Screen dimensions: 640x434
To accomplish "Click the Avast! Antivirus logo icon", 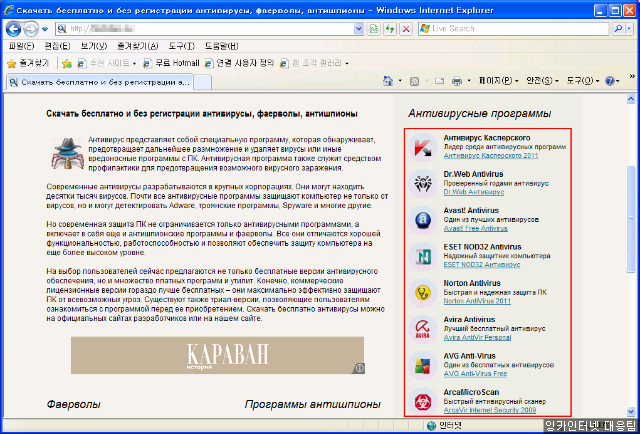I will pyautogui.click(x=422, y=220).
